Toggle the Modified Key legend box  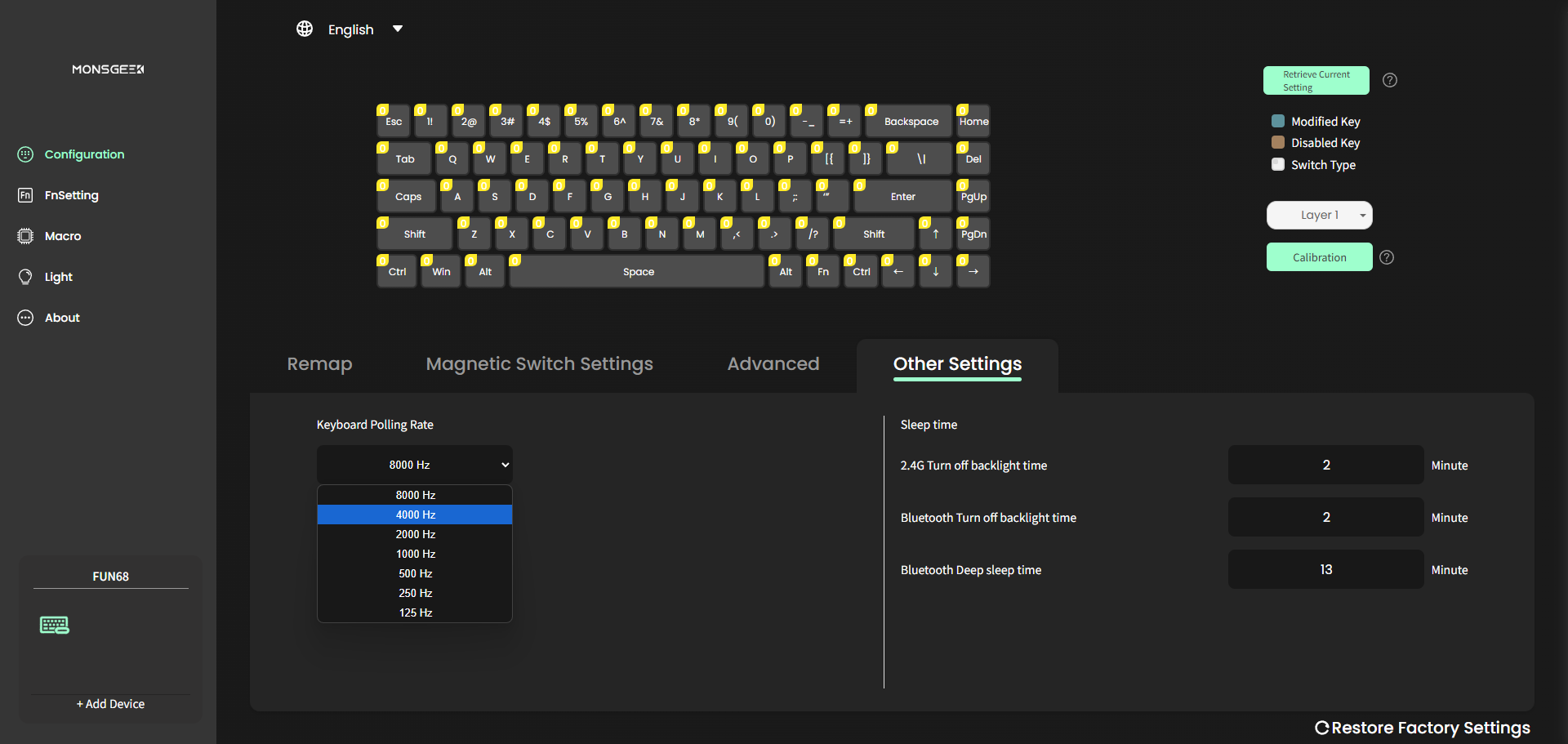click(x=1278, y=121)
